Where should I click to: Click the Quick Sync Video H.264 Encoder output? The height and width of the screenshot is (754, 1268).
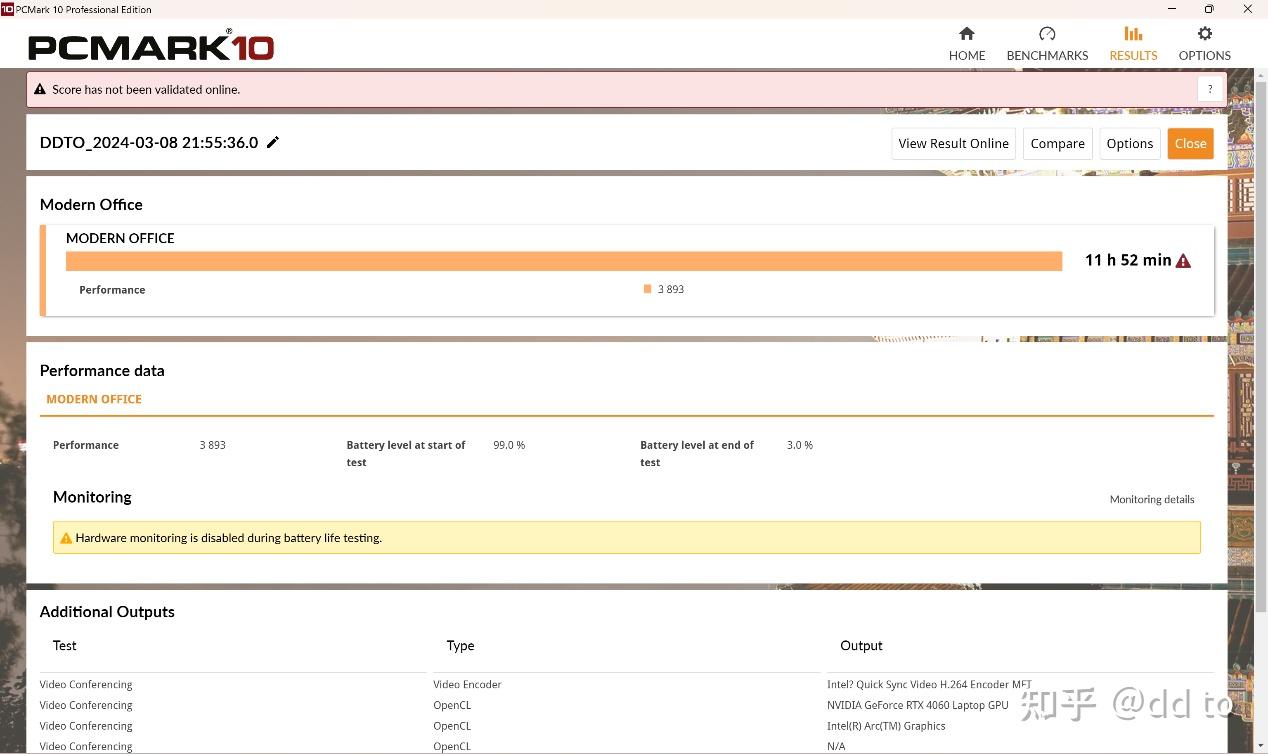[x=929, y=685]
